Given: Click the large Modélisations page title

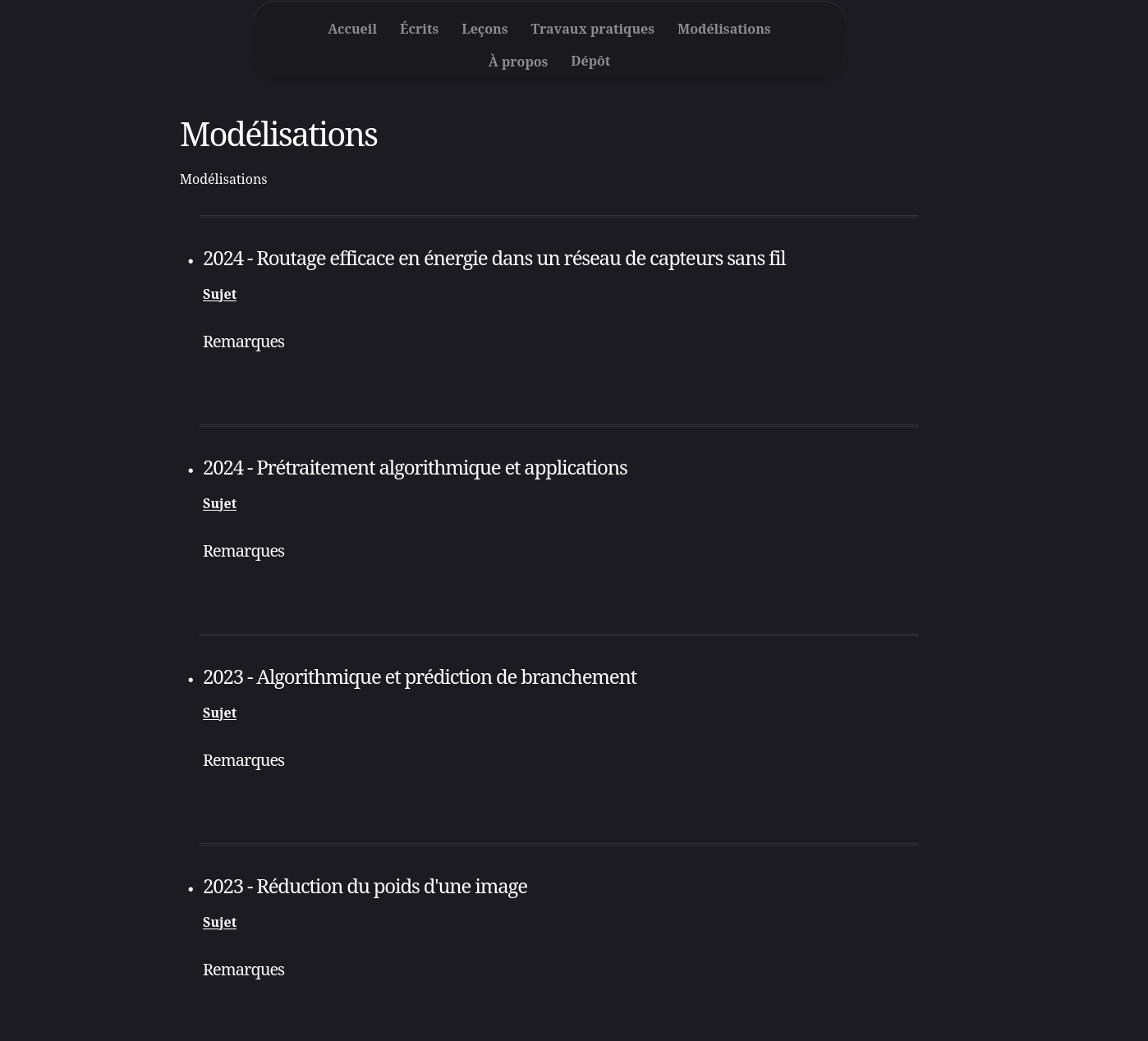Looking at the screenshot, I should (x=278, y=135).
